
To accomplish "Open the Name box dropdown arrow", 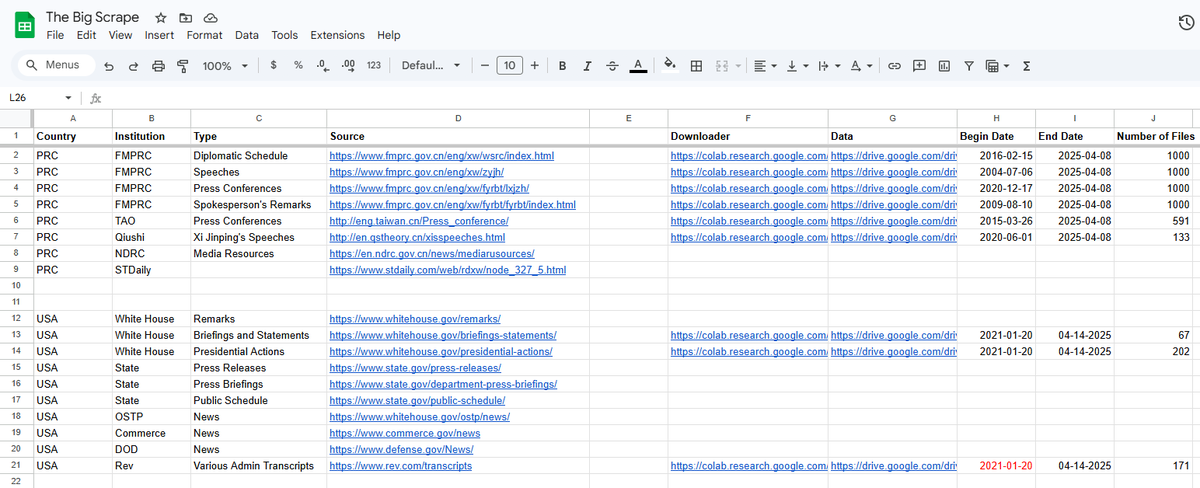I will [x=68, y=98].
